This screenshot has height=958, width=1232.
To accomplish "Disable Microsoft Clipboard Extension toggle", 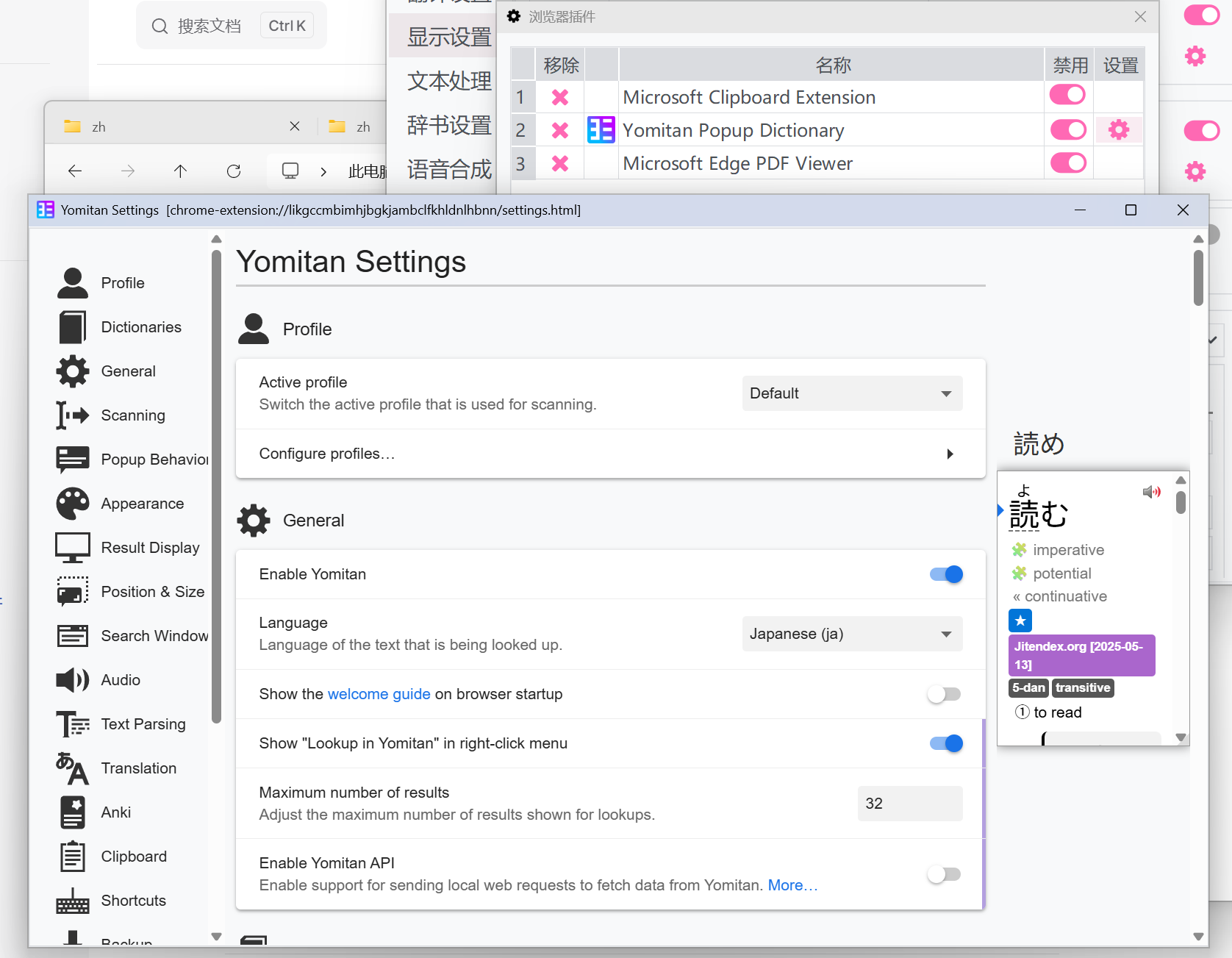I will pyautogui.click(x=1067, y=95).
